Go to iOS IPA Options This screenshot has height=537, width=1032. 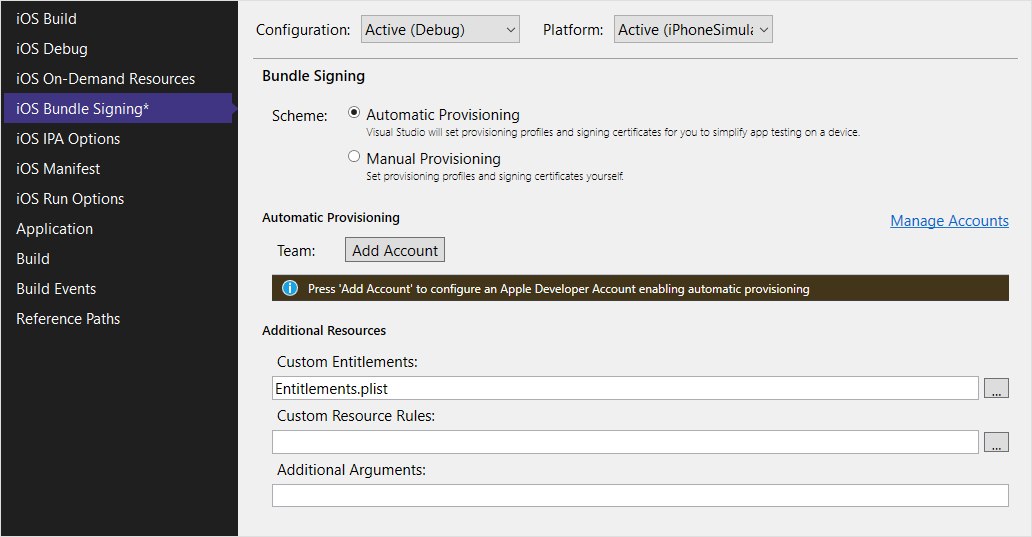[x=68, y=139]
